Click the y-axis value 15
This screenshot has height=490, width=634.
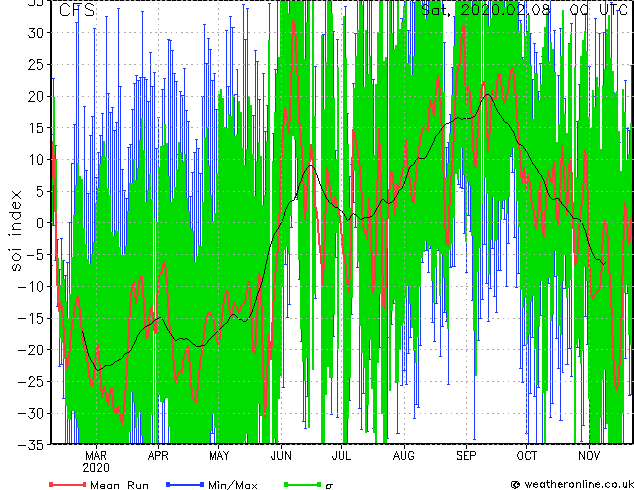(36, 128)
